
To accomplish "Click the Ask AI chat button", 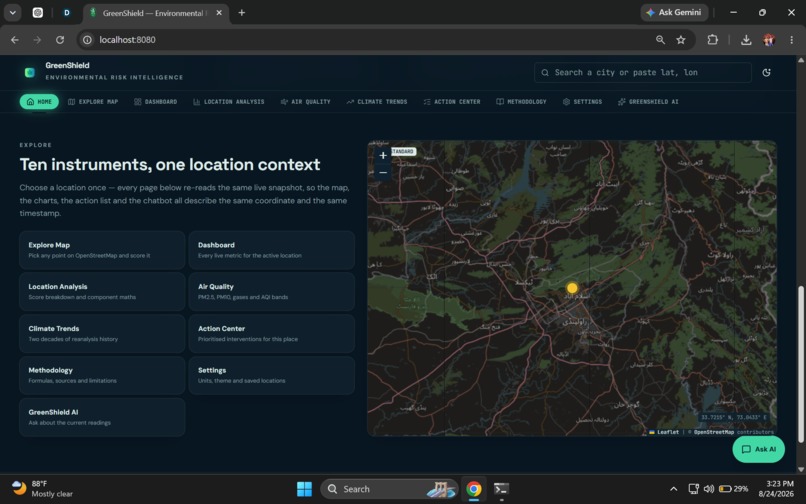I will (758, 449).
